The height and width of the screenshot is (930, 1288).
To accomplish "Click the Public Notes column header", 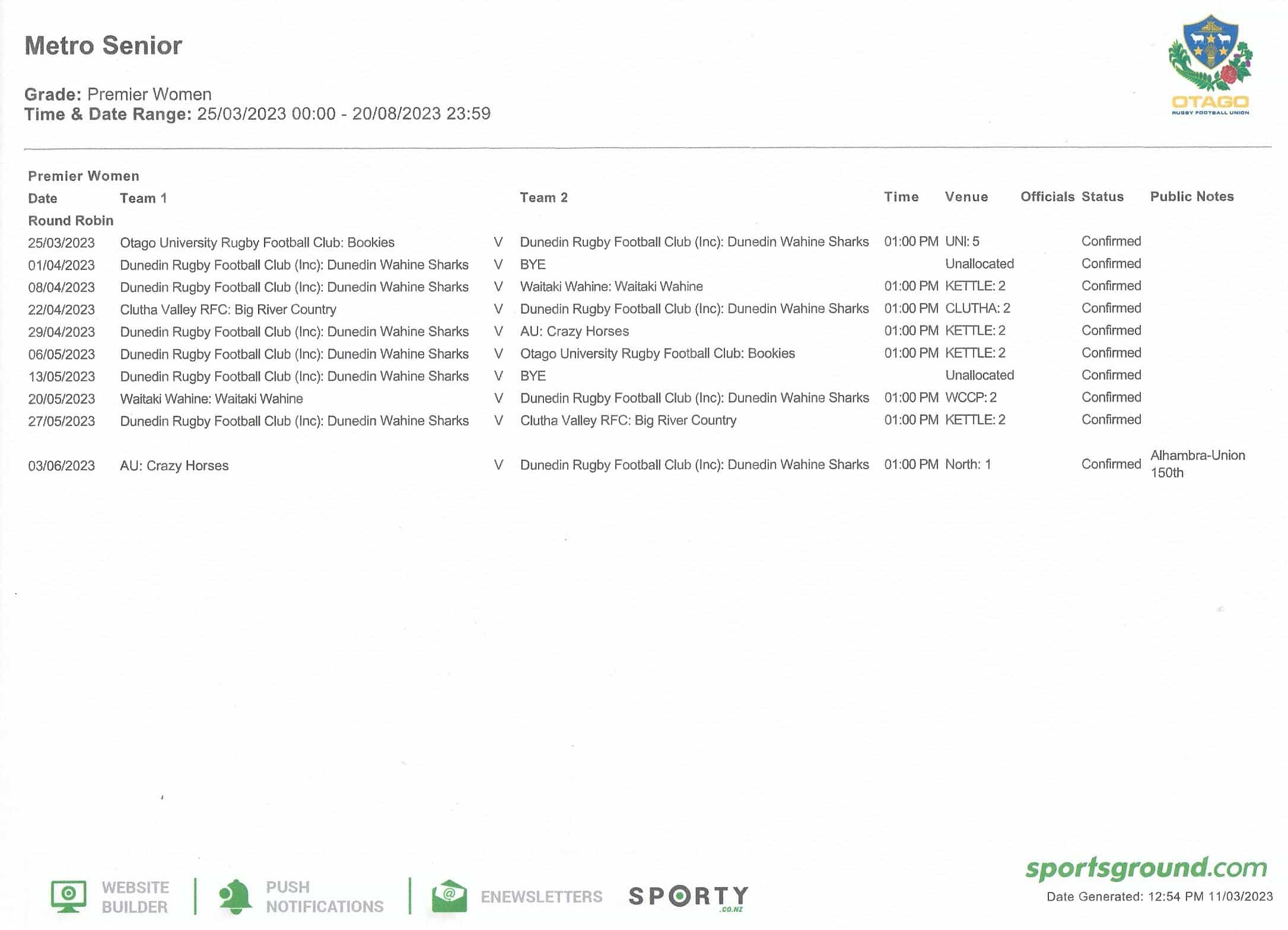I will (x=1191, y=196).
